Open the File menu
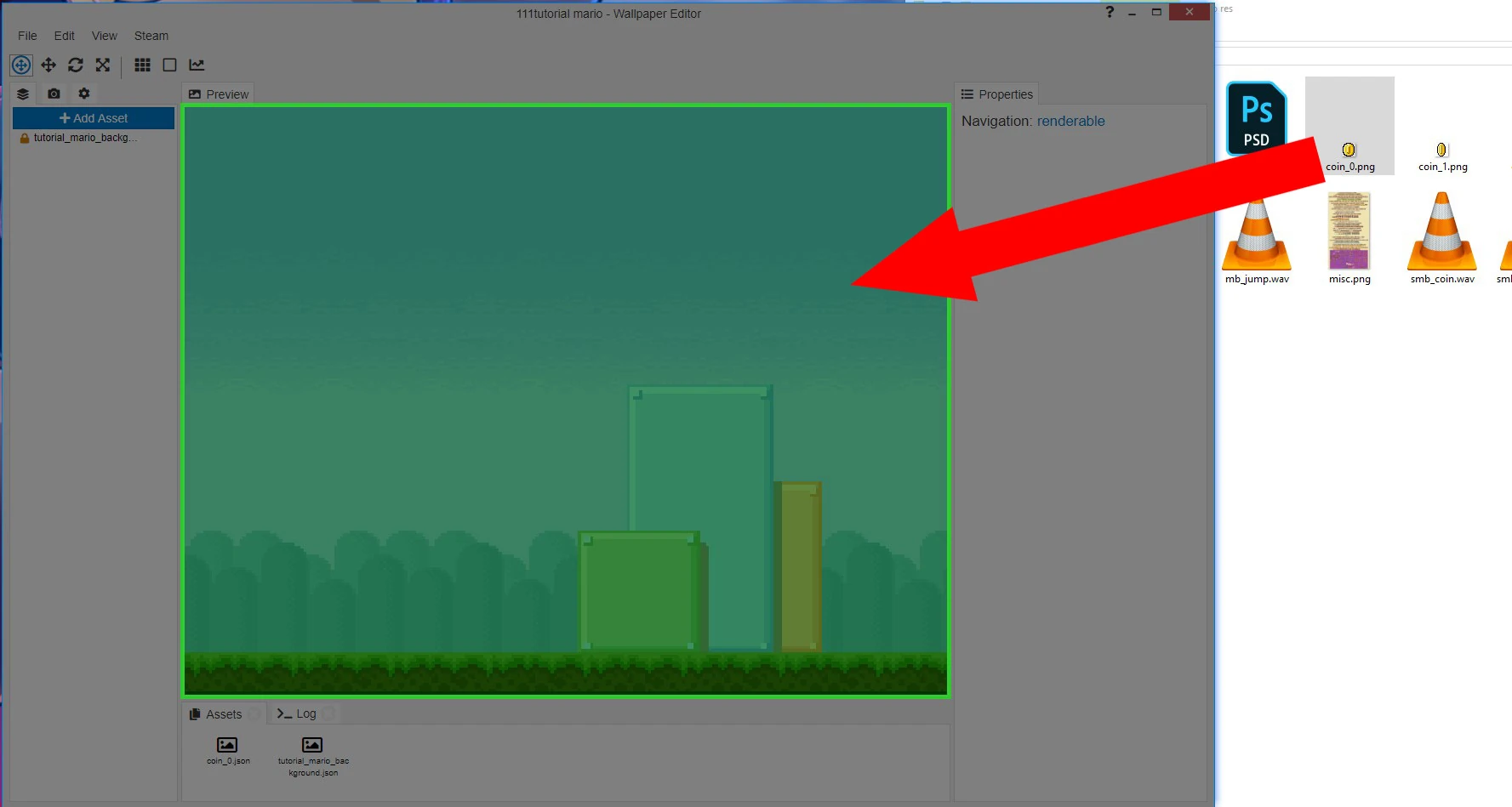This screenshot has height=807, width=1512. pos(26,36)
